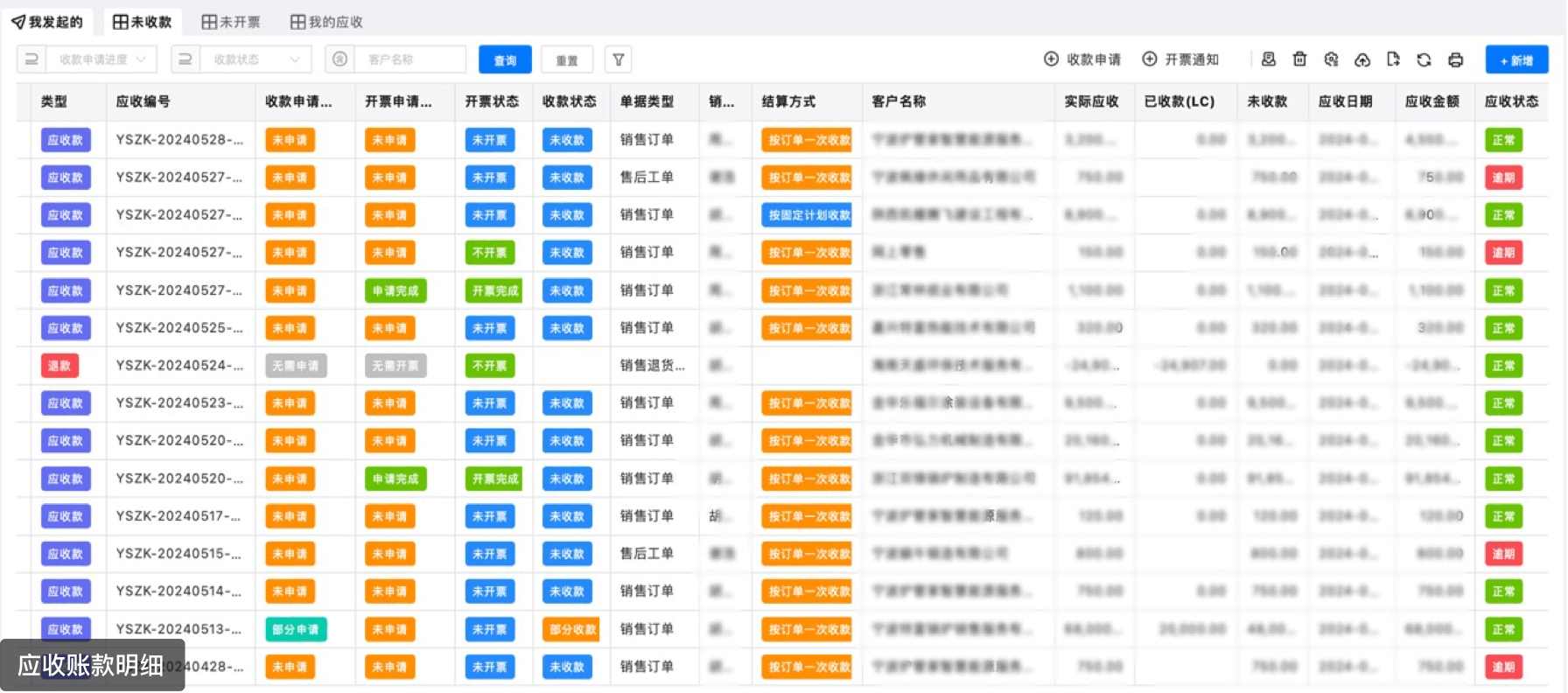Switch to the 我的应收 tab
This screenshot has height=693, width=1568.
(326, 22)
